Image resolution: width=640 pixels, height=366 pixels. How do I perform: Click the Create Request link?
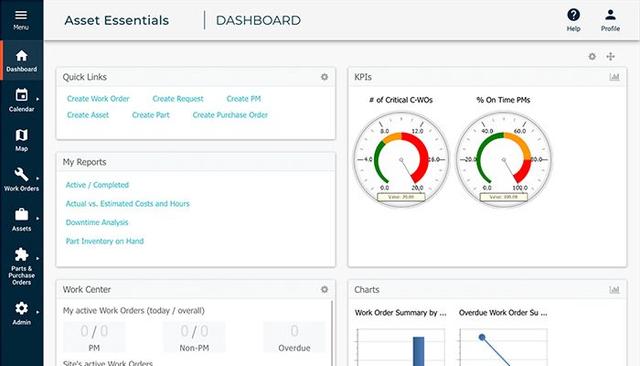click(x=178, y=99)
